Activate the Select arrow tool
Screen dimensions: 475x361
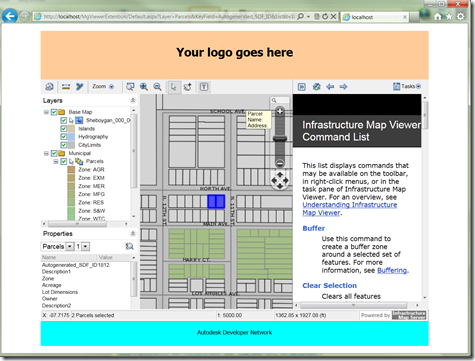(x=174, y=87)
